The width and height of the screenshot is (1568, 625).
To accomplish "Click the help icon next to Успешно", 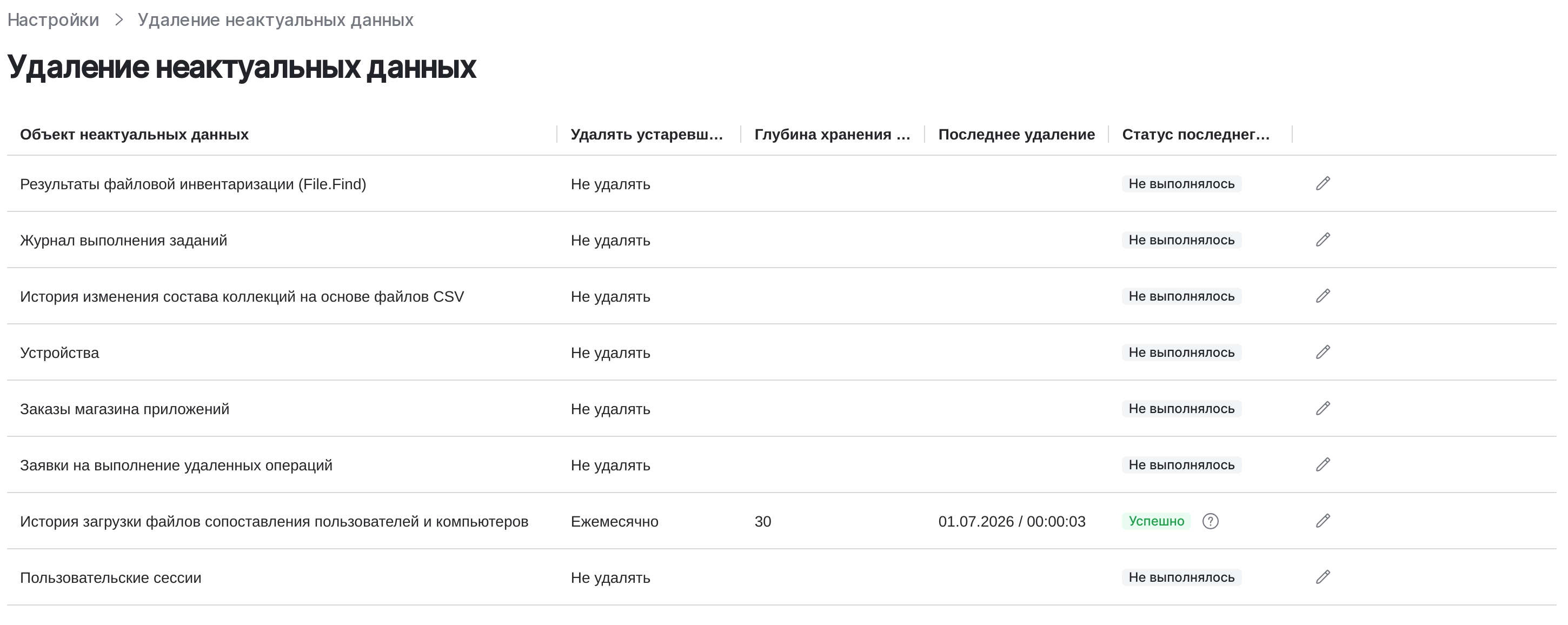I will click(1210, 521).
